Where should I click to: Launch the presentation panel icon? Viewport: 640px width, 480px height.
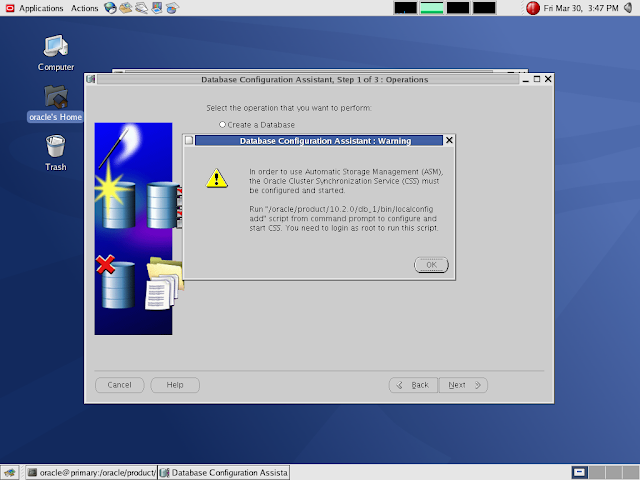point(157,8)
